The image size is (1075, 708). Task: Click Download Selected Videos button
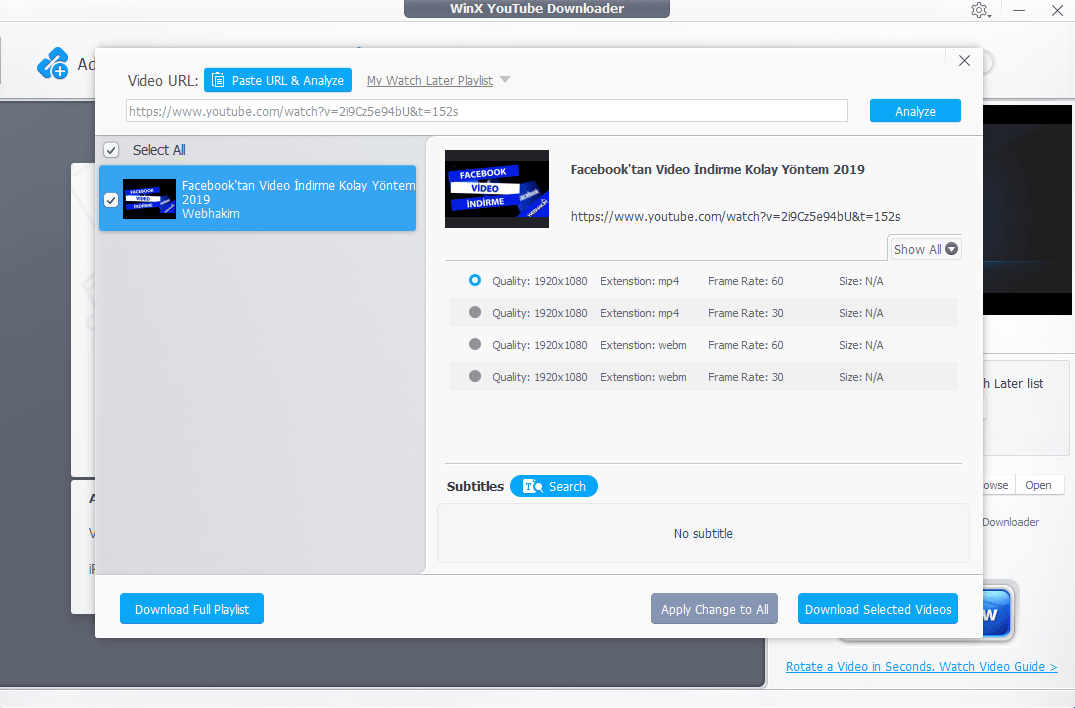pyautogui.click(x=878, y=609)
